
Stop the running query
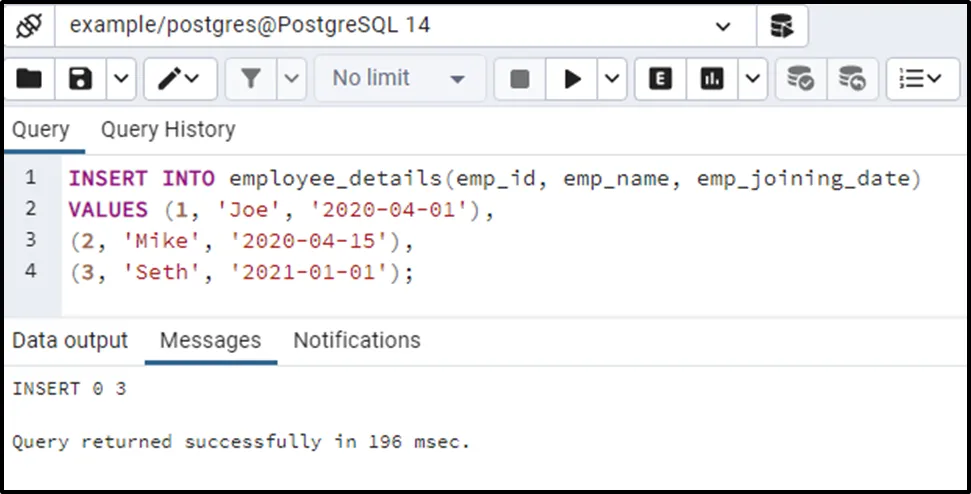520,79
